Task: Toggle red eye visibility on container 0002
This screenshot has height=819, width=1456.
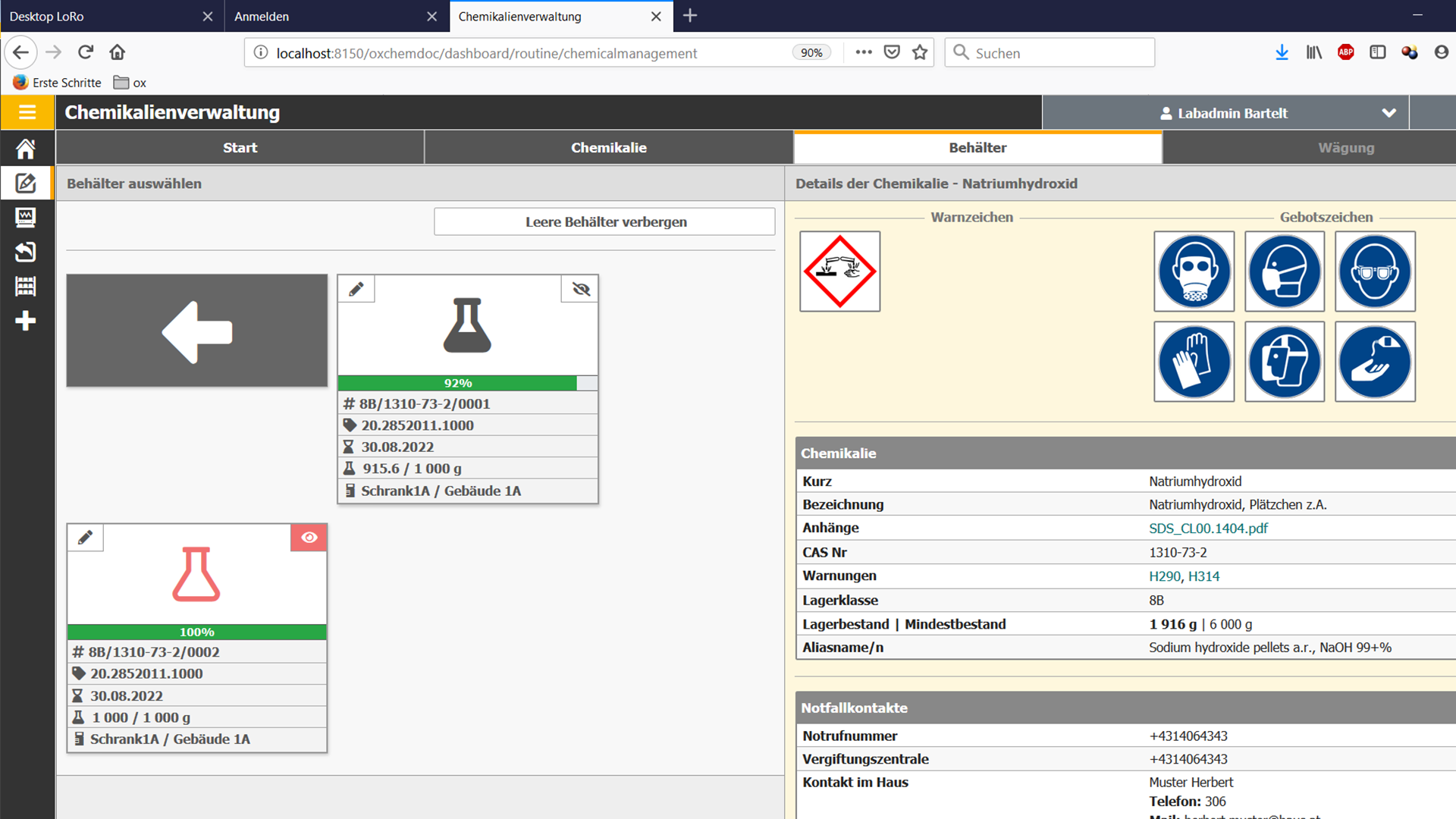Action: [x=309, y=538]
